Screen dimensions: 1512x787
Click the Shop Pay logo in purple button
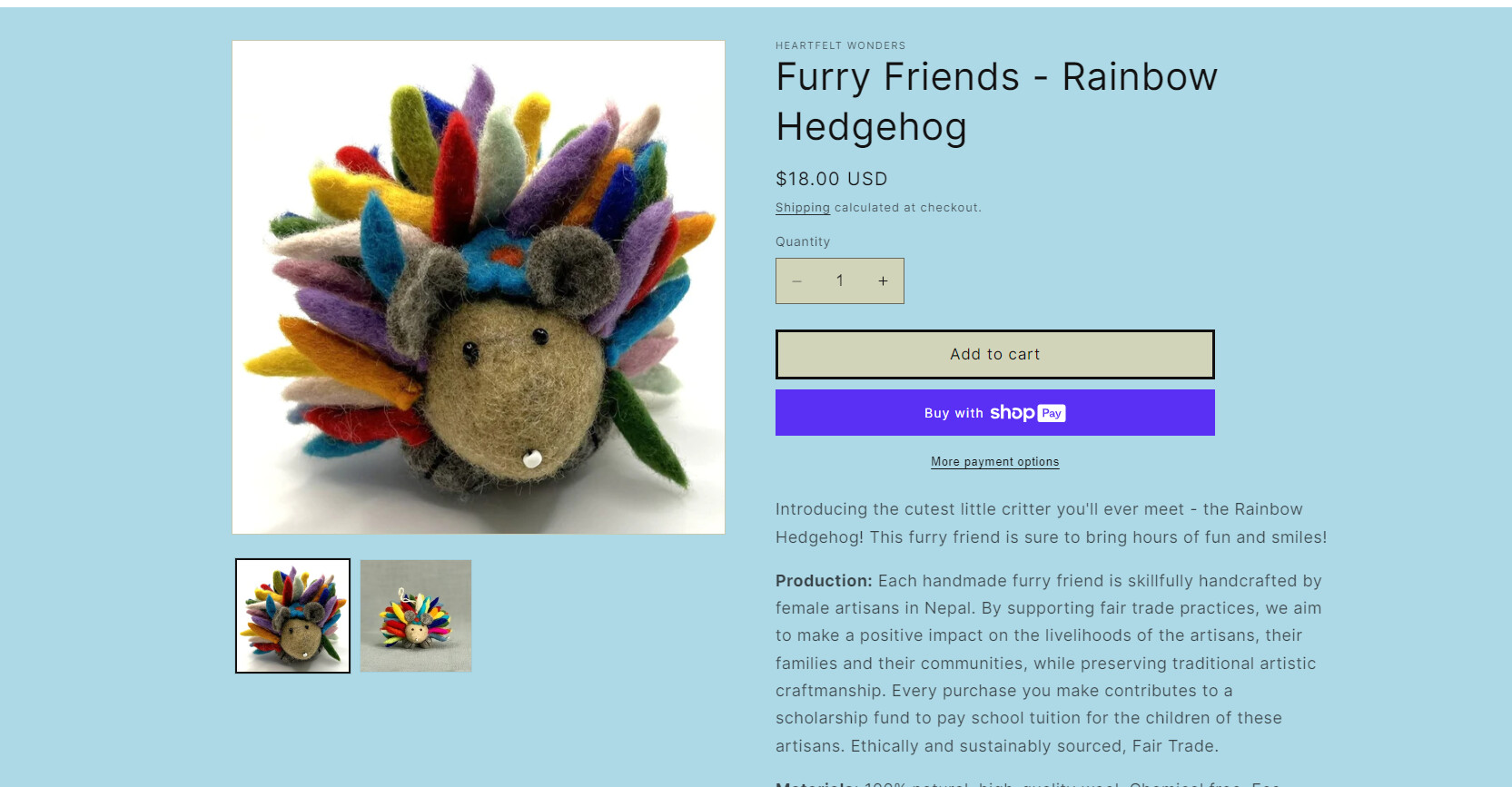coord(1027,413)
